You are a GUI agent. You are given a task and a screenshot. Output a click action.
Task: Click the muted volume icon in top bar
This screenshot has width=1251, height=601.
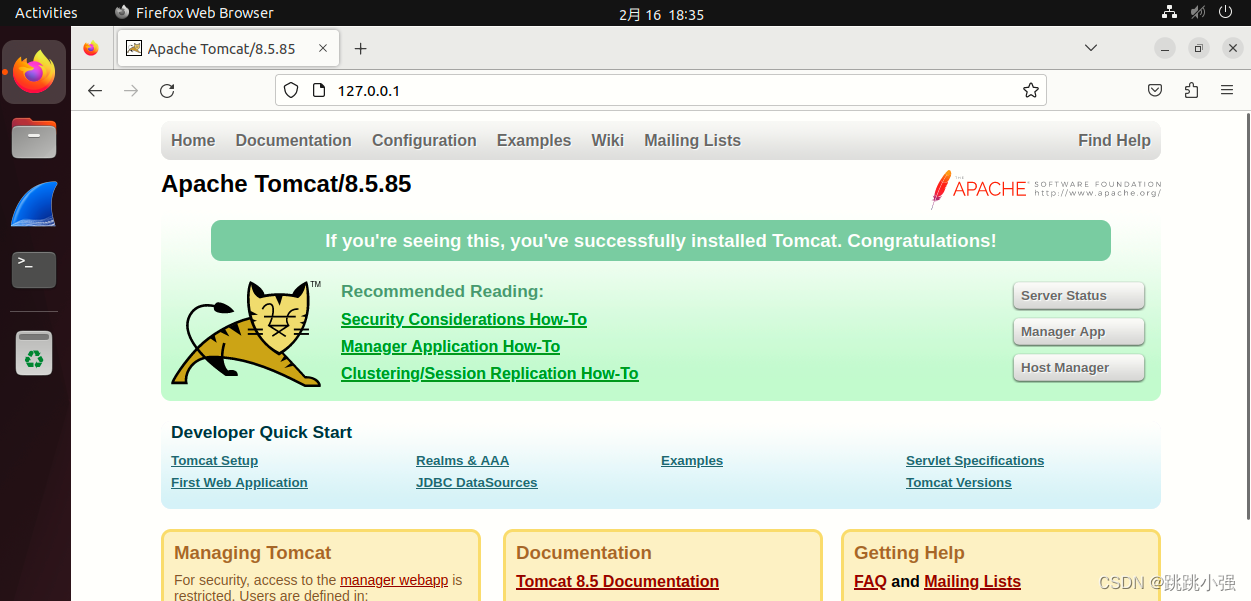[1197, 13]
